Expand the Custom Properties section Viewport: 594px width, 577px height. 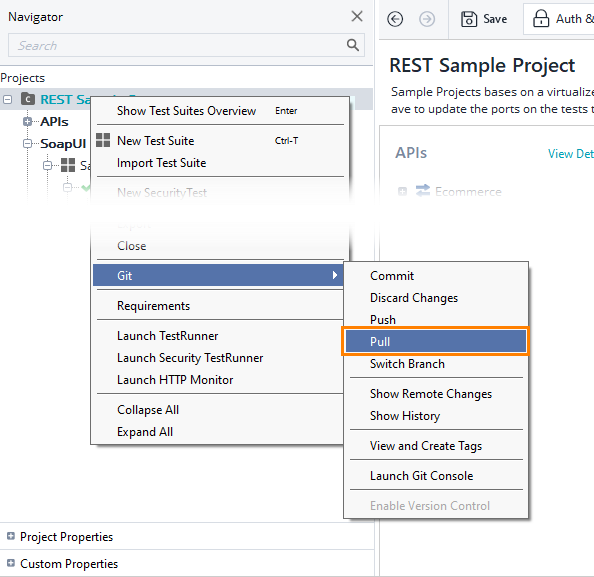click(11, 563)
